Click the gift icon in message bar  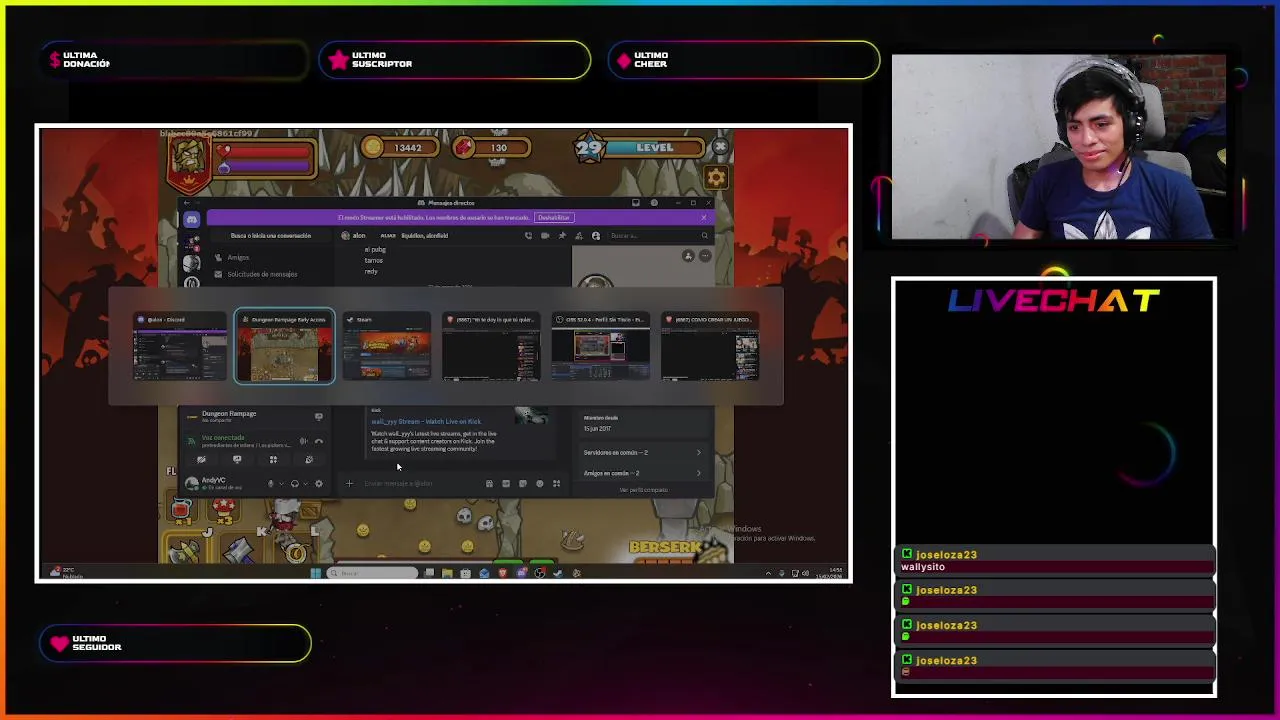coord(489,483)
